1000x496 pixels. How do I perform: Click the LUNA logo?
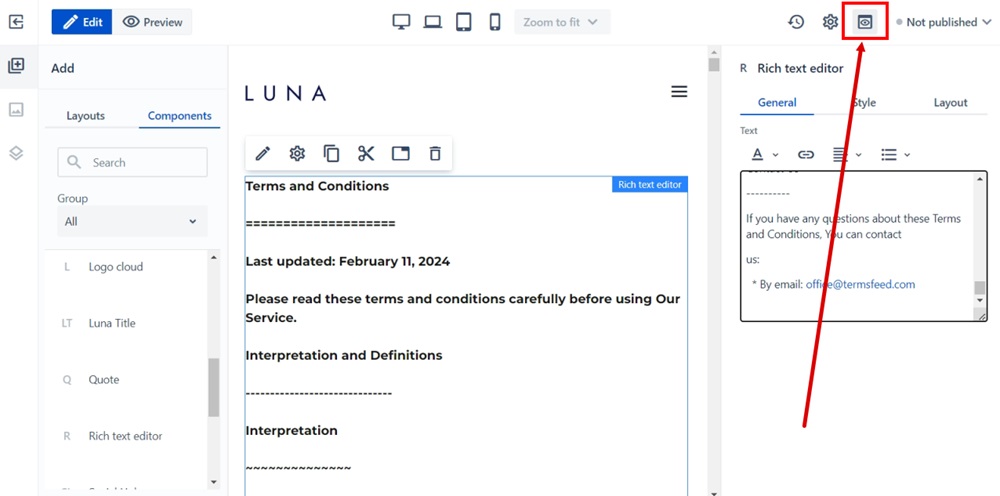[x=285, y=94]
